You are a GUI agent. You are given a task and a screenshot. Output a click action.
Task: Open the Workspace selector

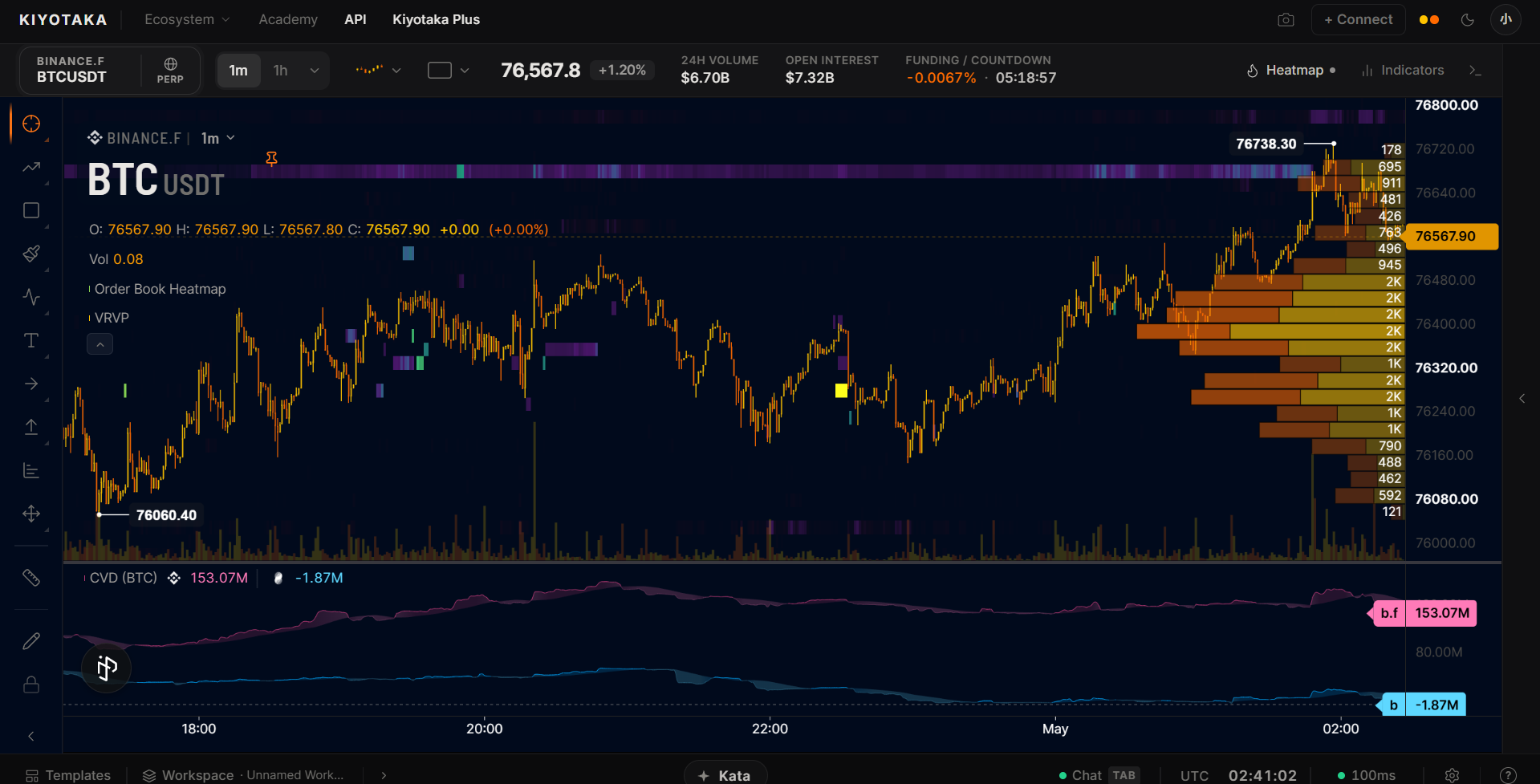click(x=243, y=775)
